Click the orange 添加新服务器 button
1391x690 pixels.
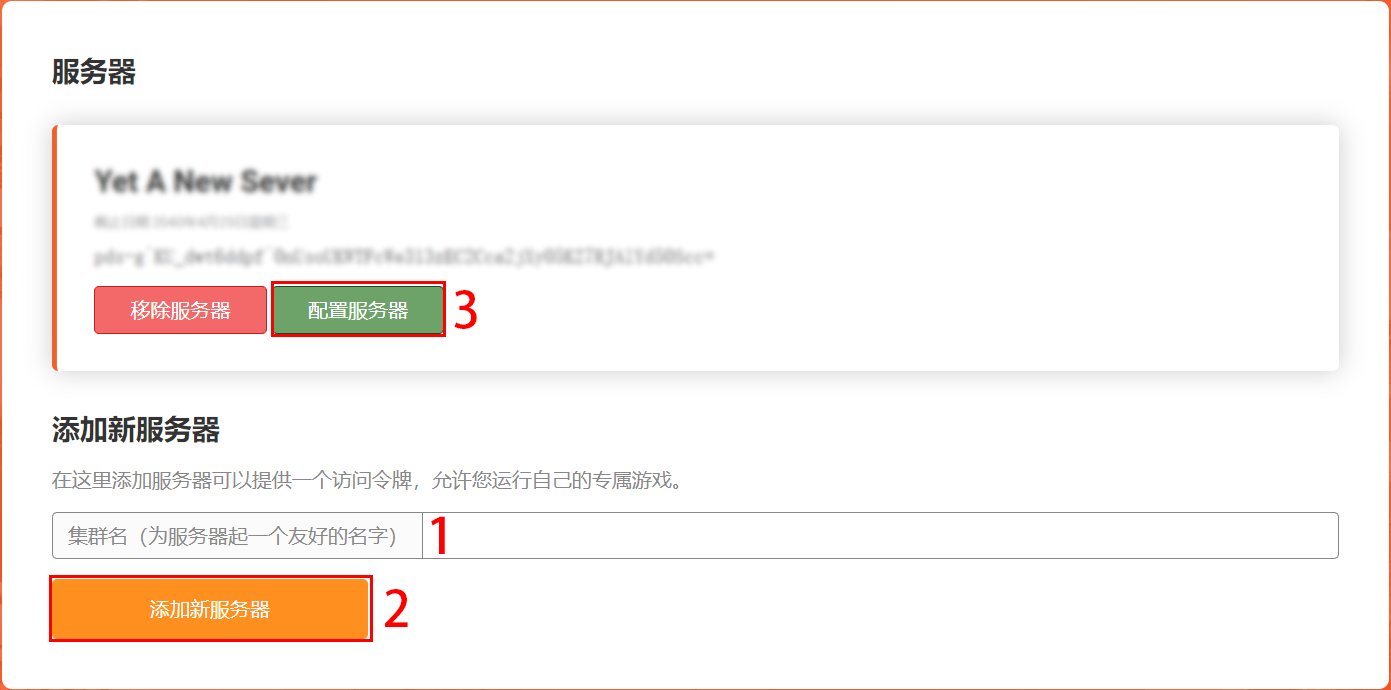coord(210,609)
